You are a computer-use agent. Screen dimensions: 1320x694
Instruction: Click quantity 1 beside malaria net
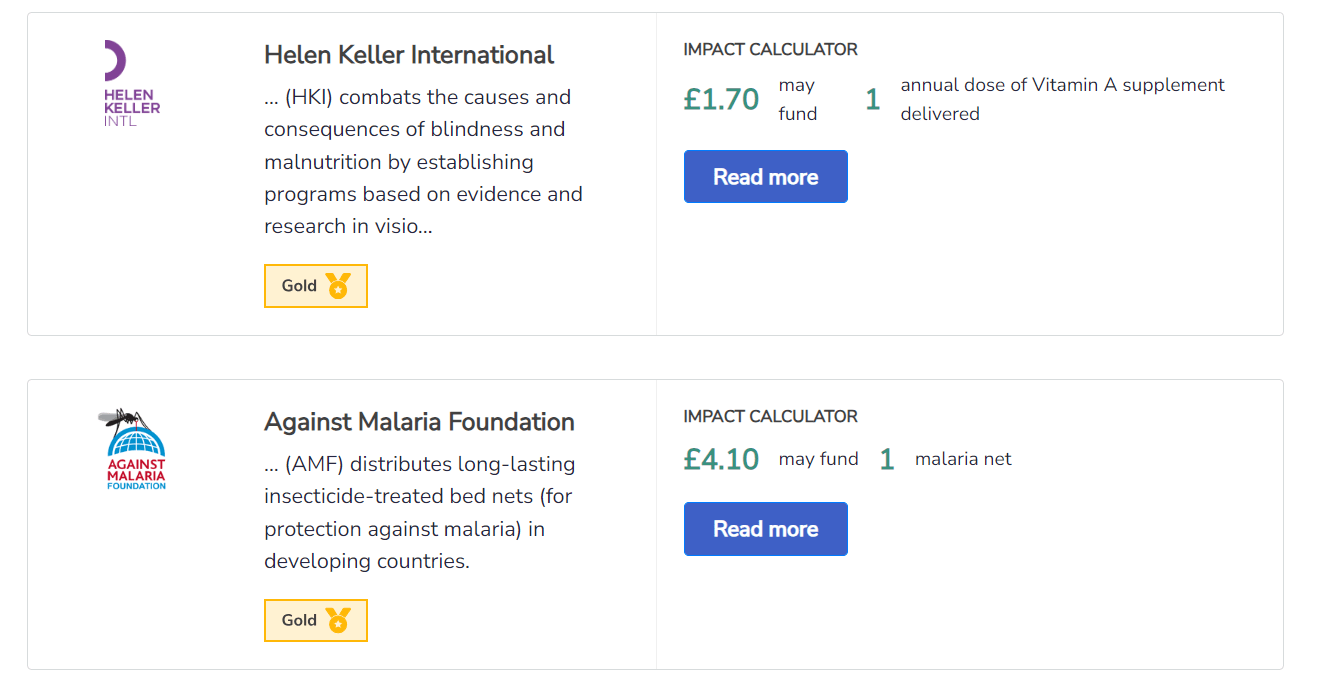coord(886,460)
